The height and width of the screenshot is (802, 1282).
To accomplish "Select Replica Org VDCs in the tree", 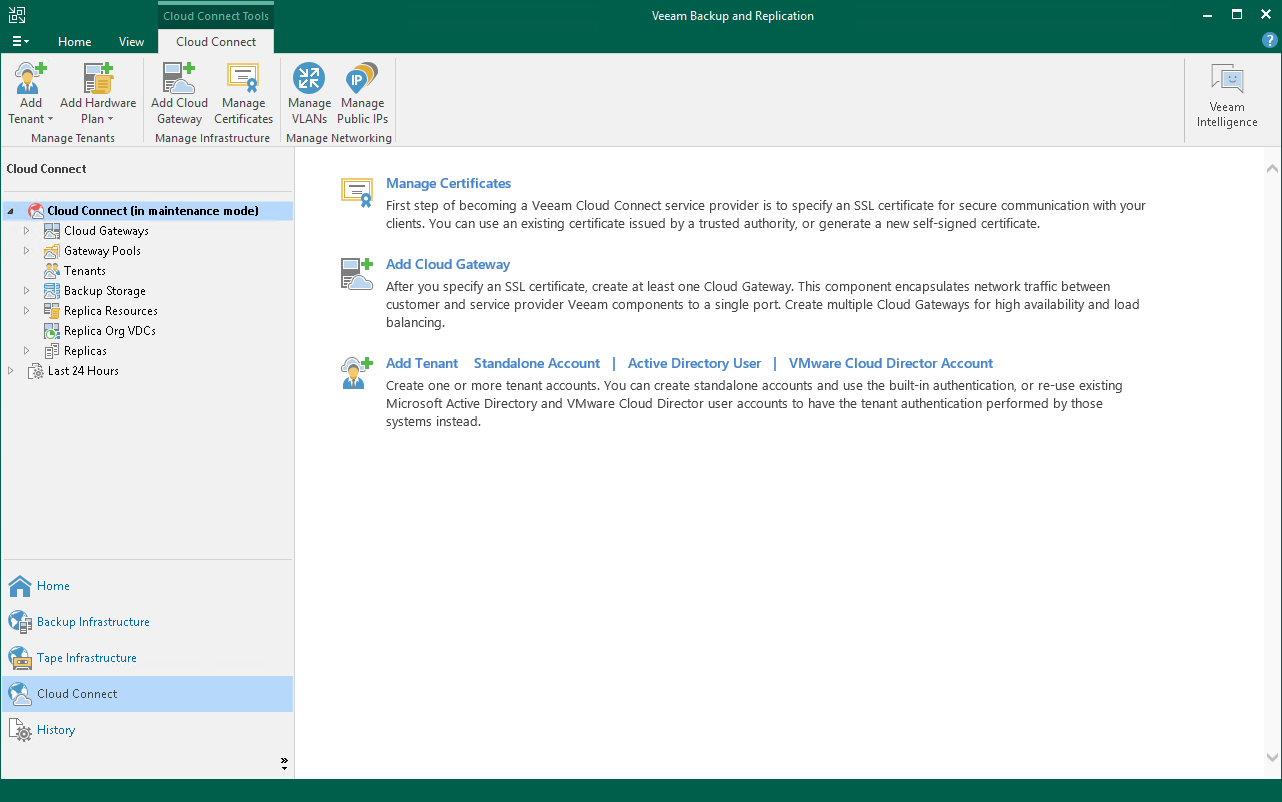I will pyautogui.click(x=110, y=331).
